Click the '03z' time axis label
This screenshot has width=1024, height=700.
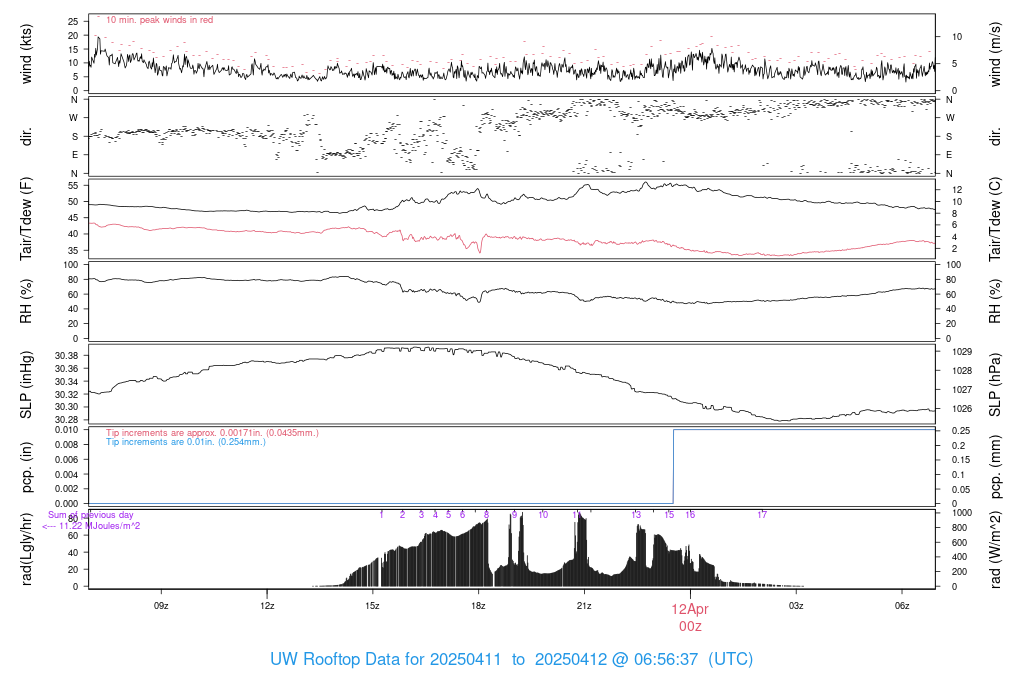click(x=795, y=605)
